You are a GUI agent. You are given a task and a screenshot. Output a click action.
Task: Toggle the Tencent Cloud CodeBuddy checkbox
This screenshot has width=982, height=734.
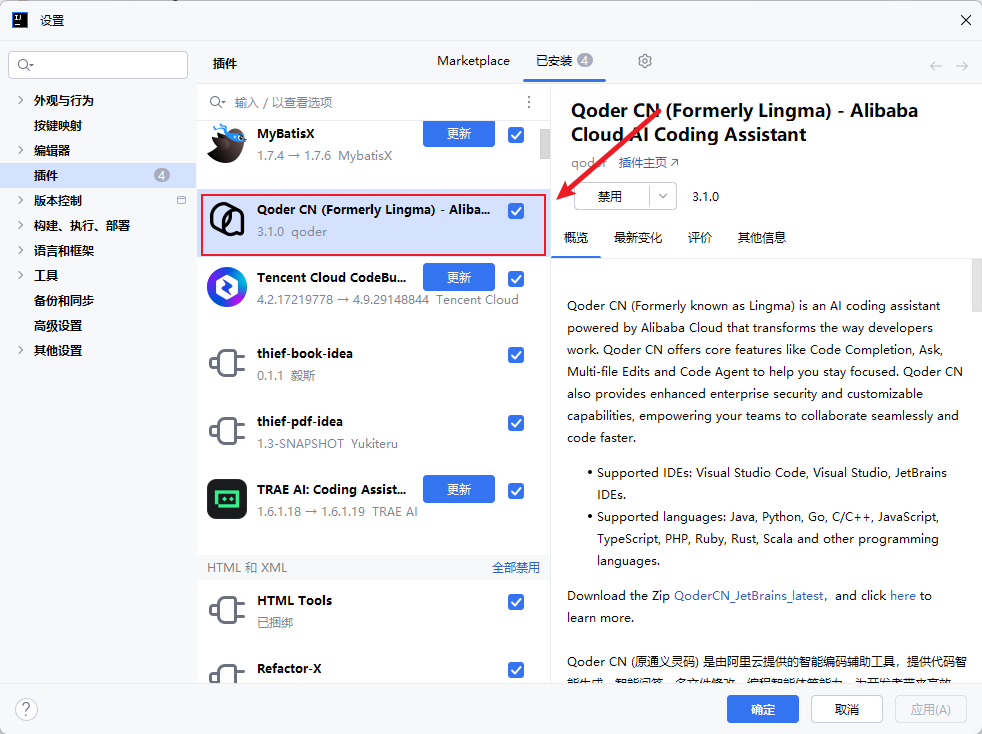(x=516, y=279)
